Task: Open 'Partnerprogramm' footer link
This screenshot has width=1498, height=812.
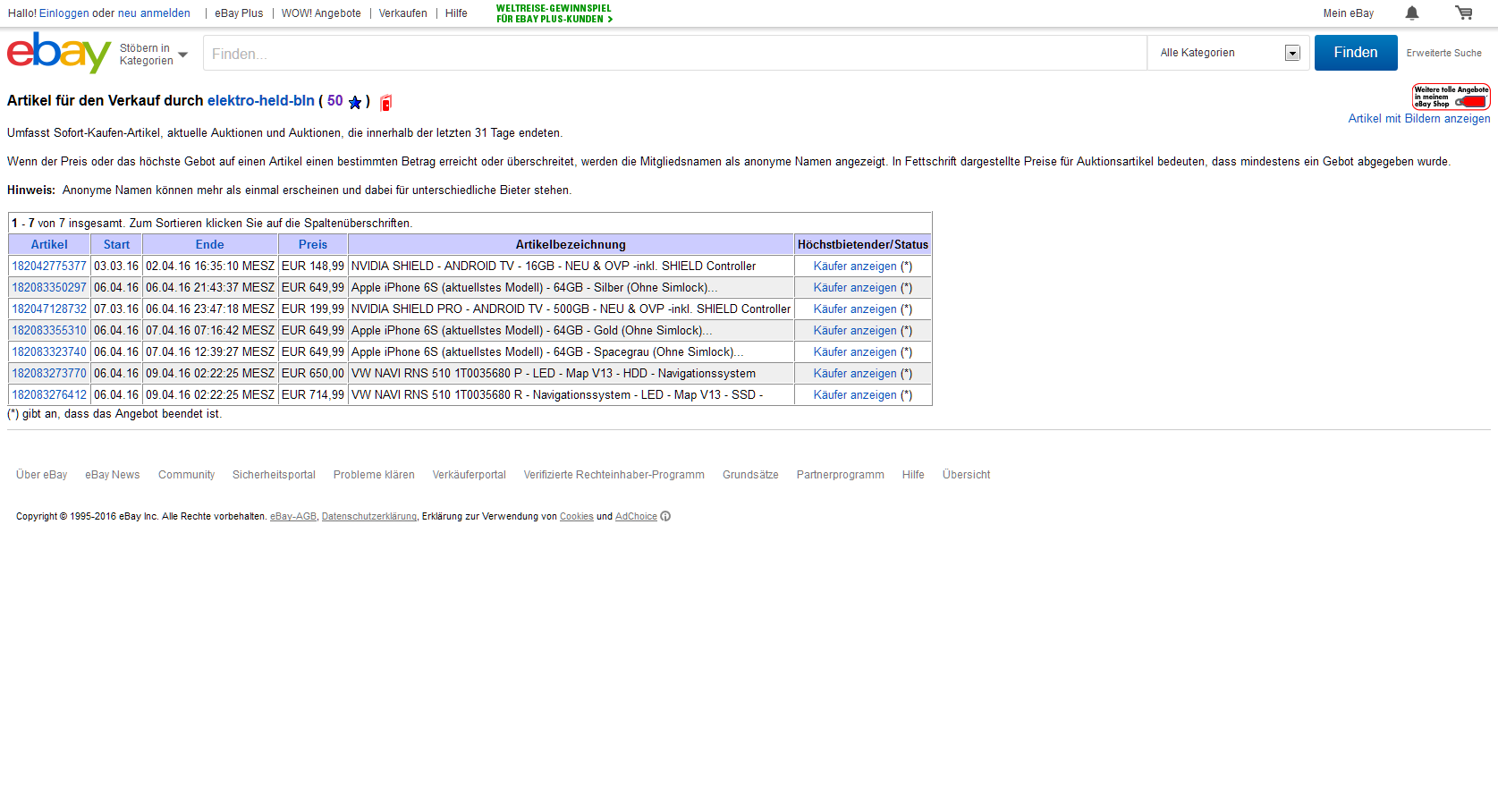Action: (x=841, y=475)
